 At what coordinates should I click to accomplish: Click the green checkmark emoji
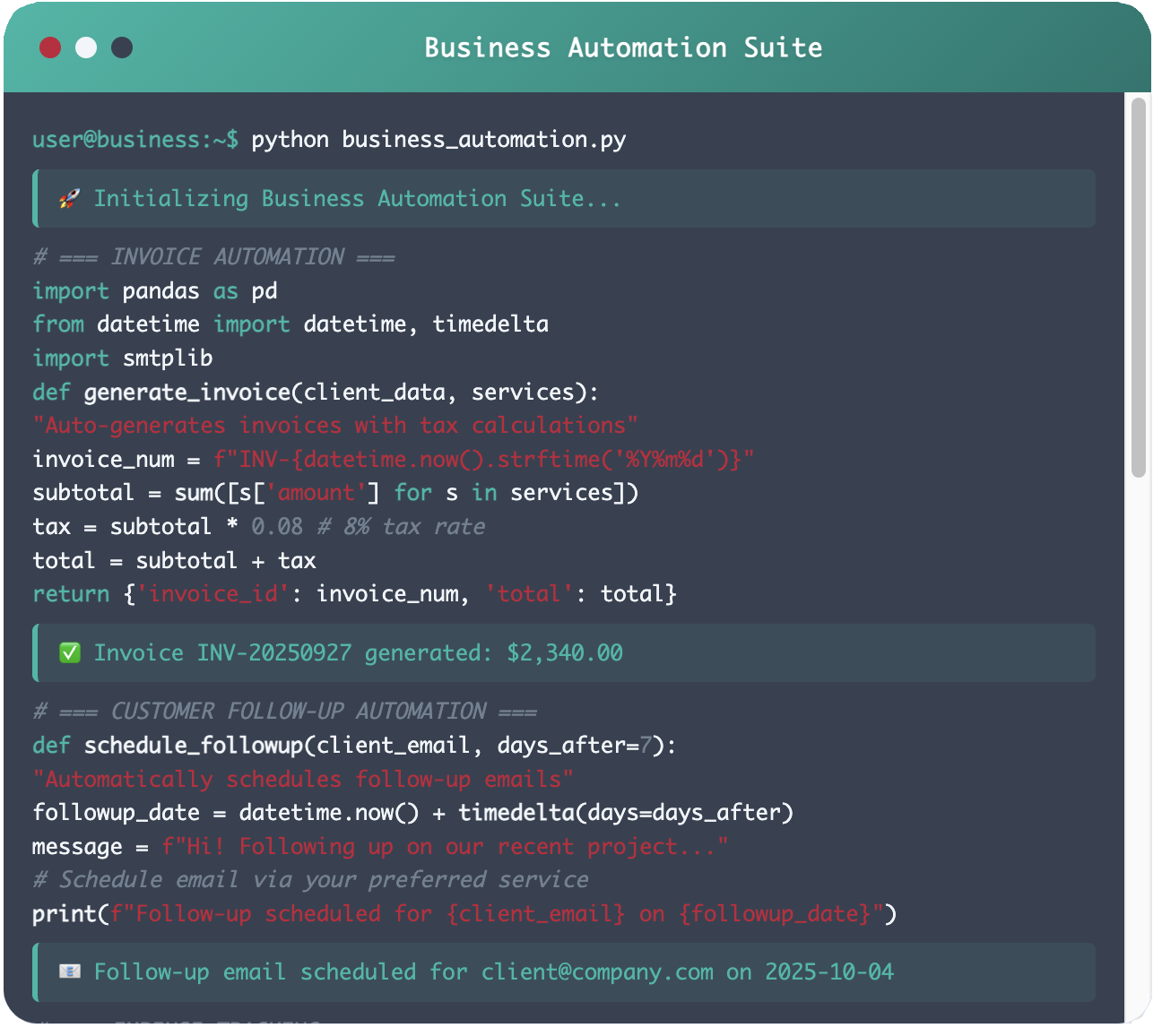69,653
